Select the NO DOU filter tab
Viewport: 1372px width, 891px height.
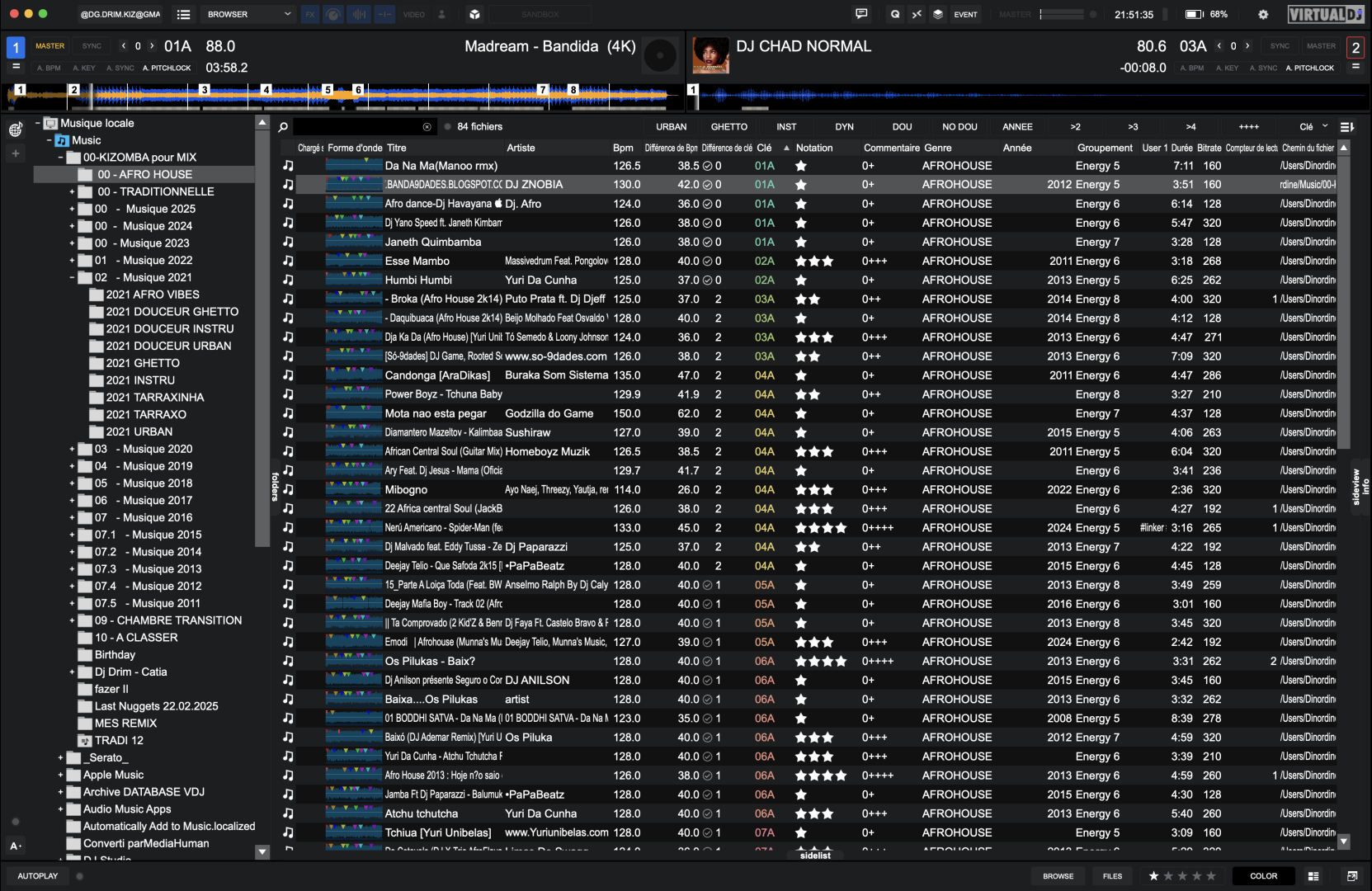(x=959, y=127)
